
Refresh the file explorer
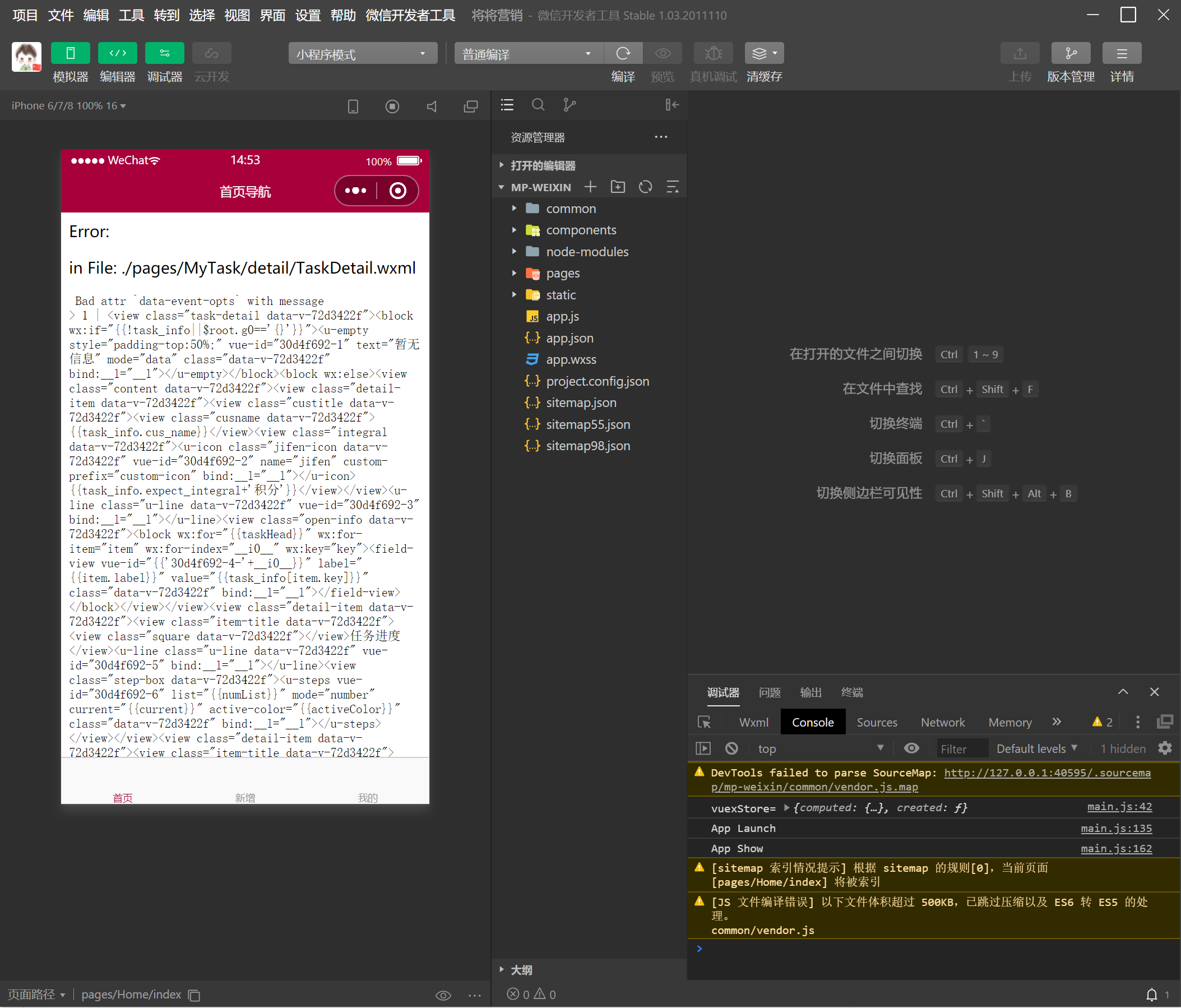pyautogui.click(x=645, y=187)
